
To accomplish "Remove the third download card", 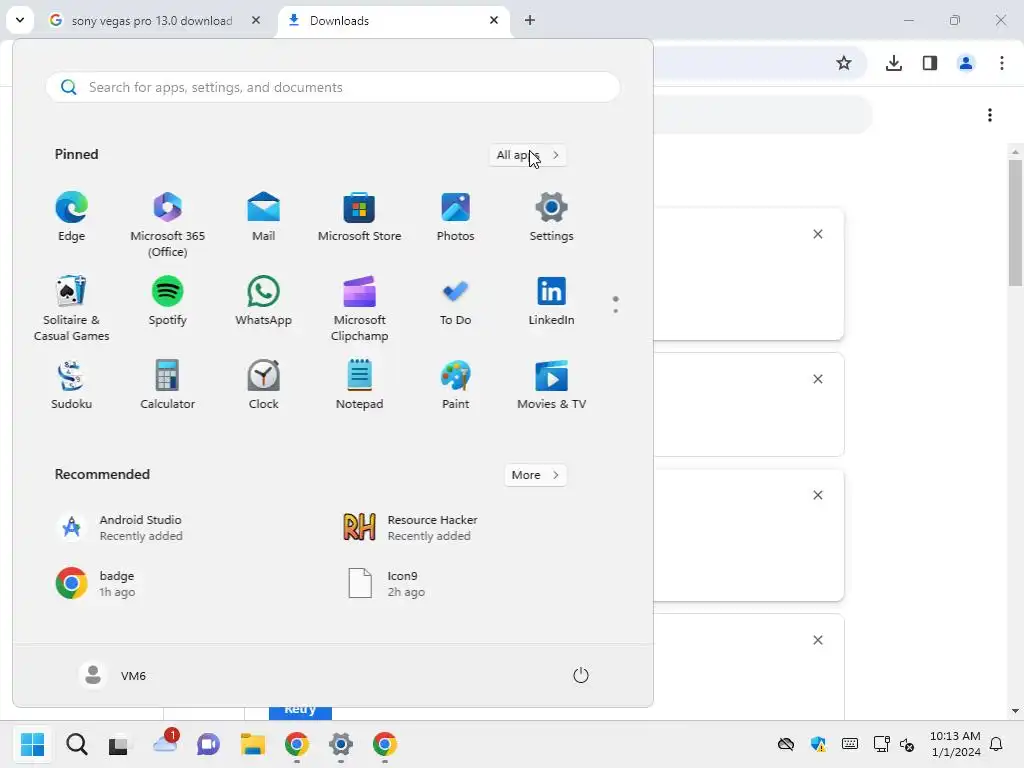I will 818,495.
